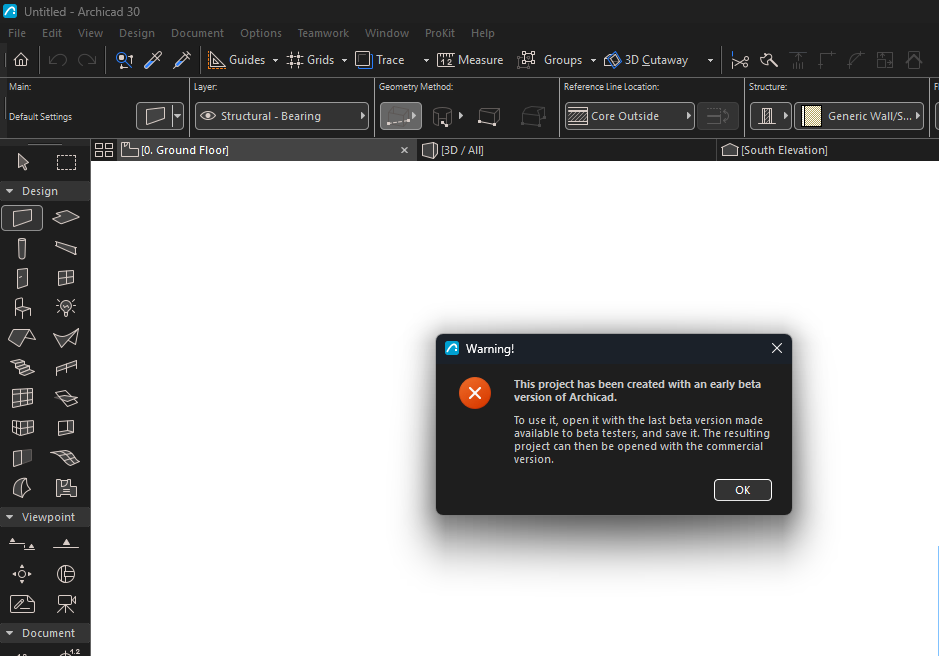Viewport: 939px width, 656px height.
Task: Close the Ground Floor tab
Action: click(x=404, y=150)
